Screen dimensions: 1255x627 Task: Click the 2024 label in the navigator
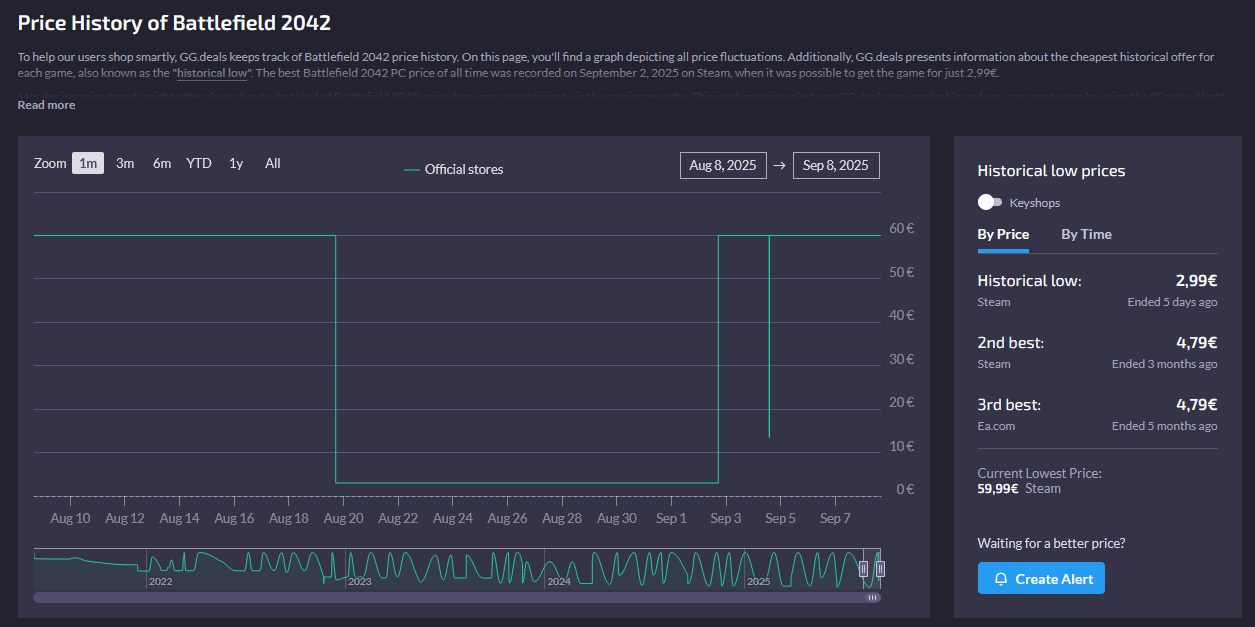[x=559, y=581]
